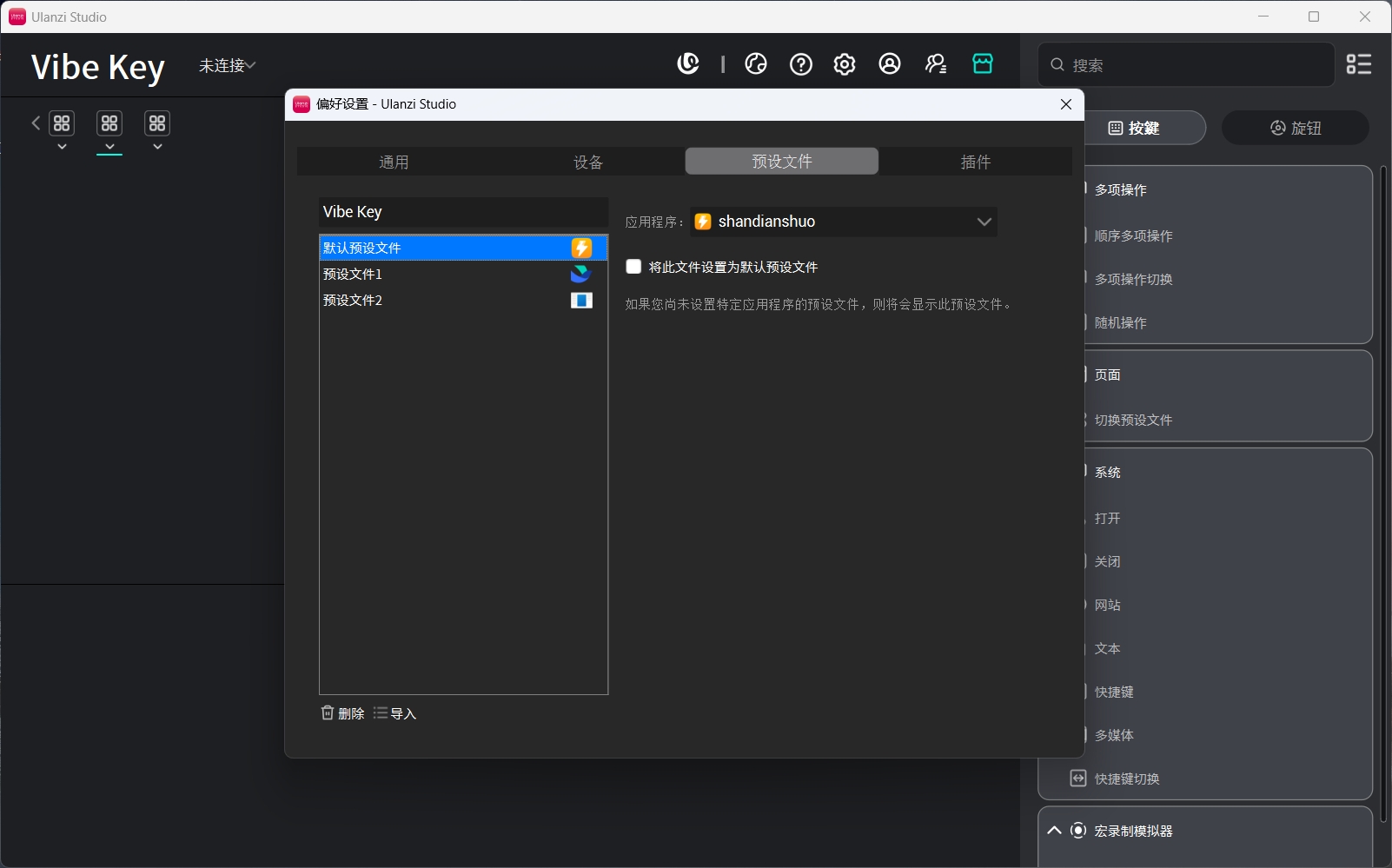Click the 多媒体 action in the main window

pos(1115,735)
